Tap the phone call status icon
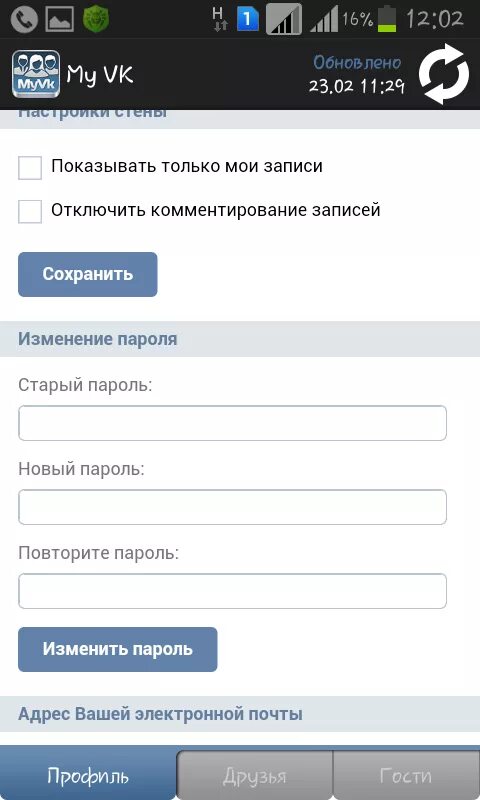Screen dimensions: 480x800 [x=24, y=19]
